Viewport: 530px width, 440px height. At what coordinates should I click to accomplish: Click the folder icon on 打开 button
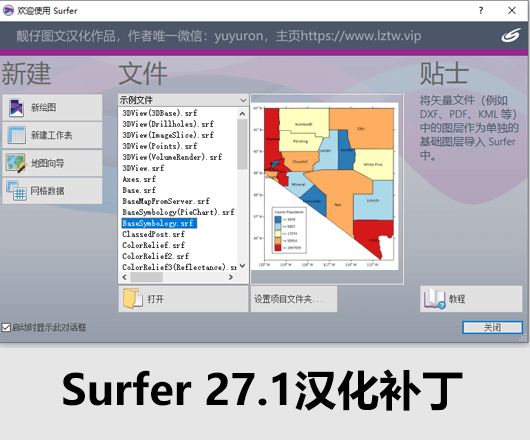[x=133, y=298]
